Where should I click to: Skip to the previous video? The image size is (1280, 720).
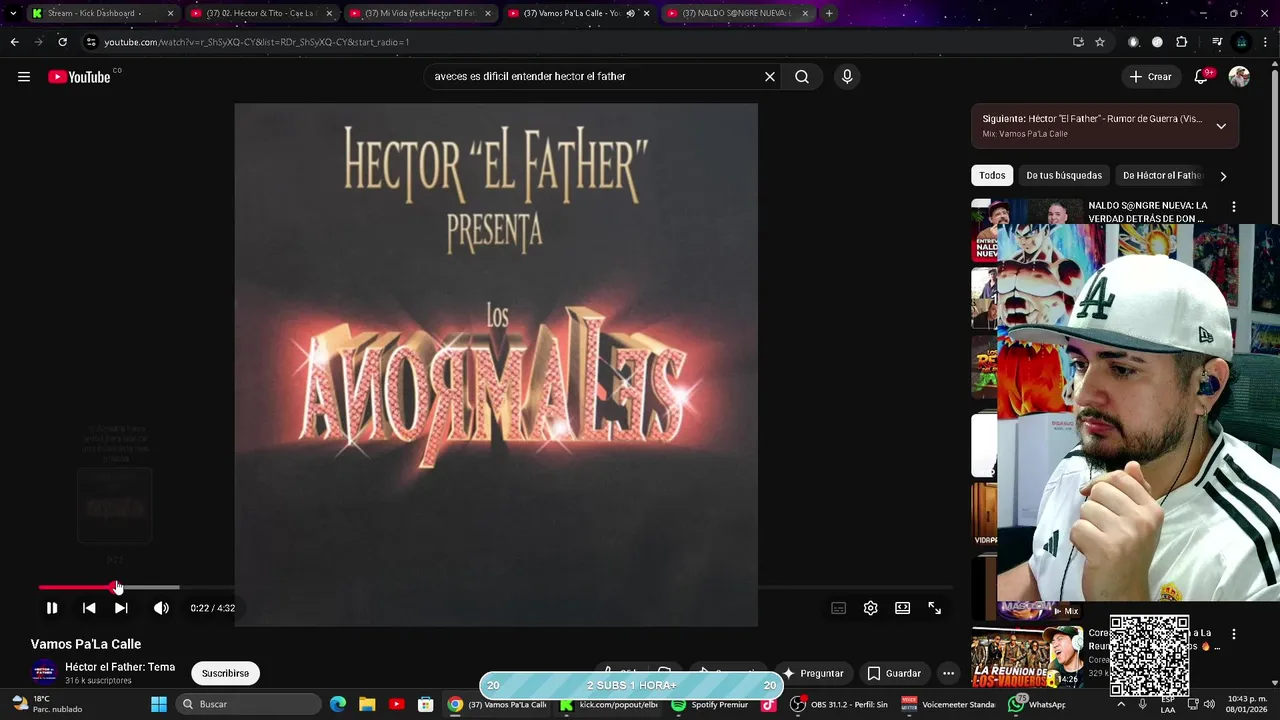(89, 608)
